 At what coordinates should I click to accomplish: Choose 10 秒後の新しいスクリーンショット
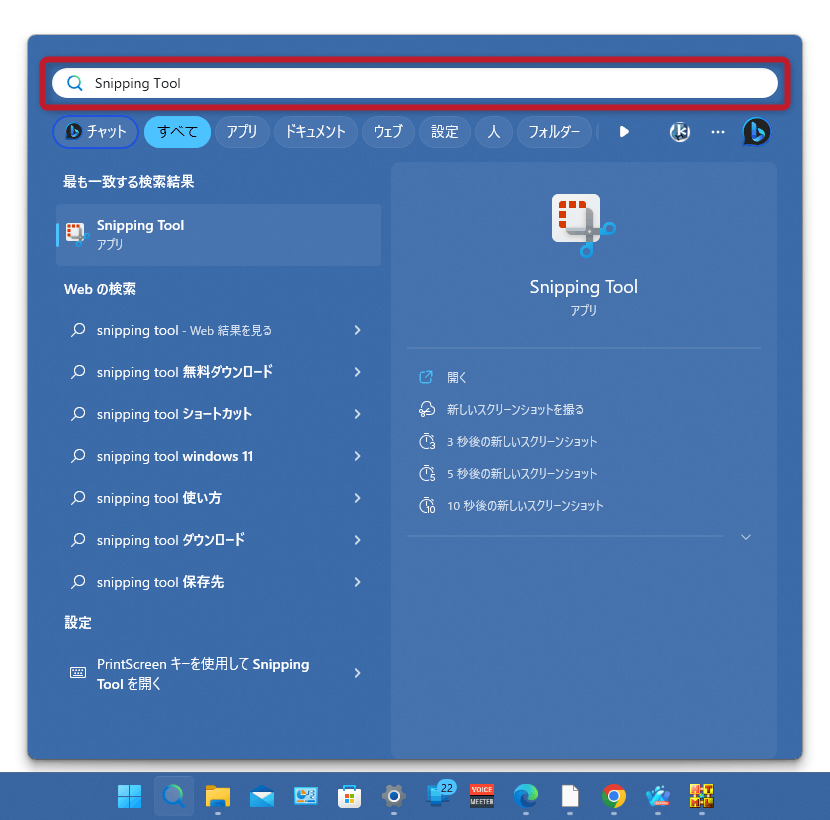point(525,506)
